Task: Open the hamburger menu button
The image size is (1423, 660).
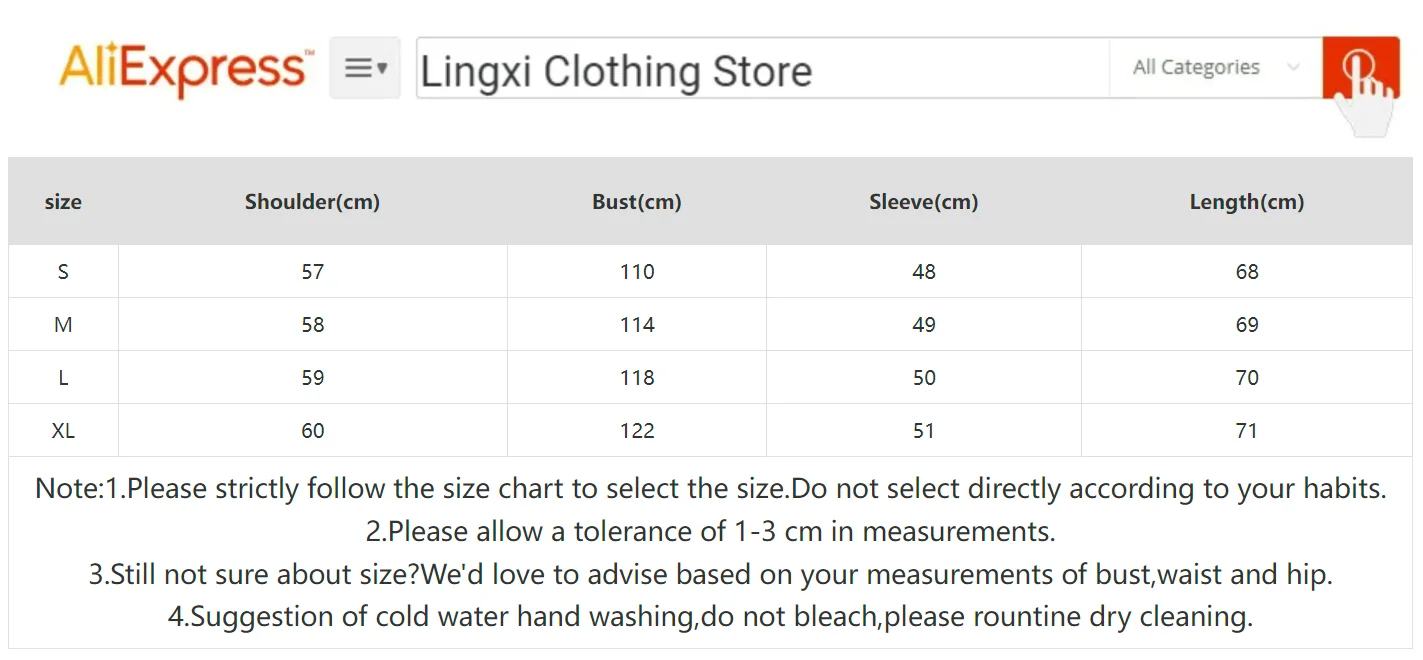Action: [x=365, y=68]
